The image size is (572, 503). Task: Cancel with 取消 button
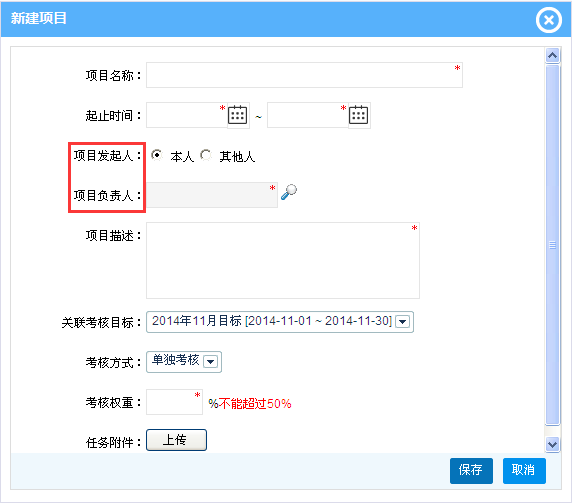524,471
